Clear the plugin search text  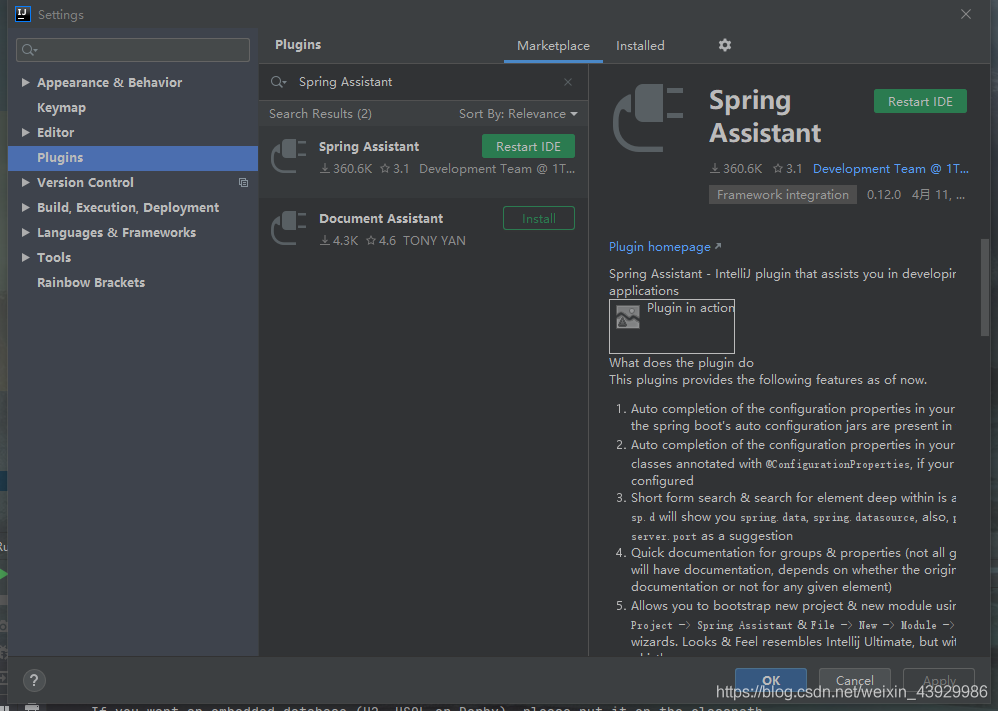click(x=568, y=82)
